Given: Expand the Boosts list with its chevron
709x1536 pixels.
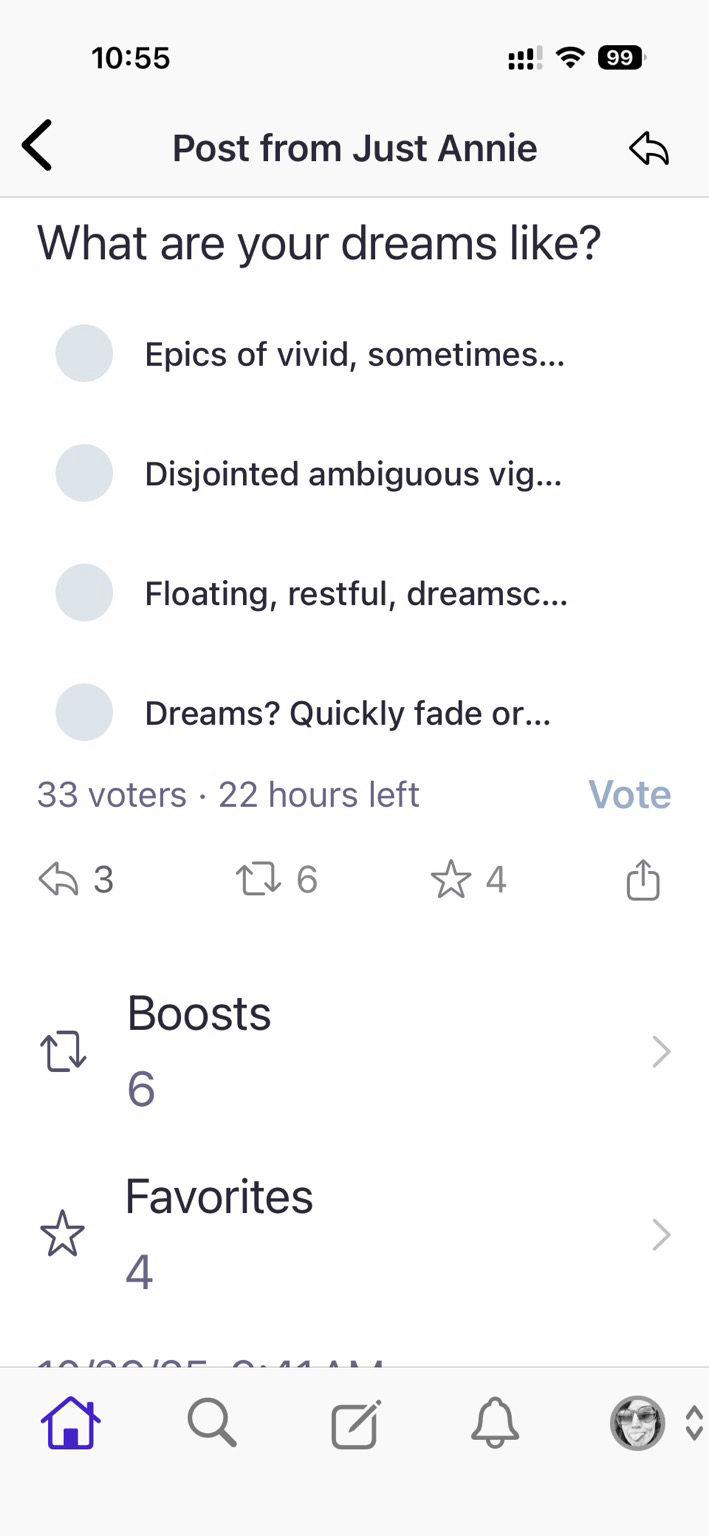Looking at the screenshot, I should [x=661, y=1051].
